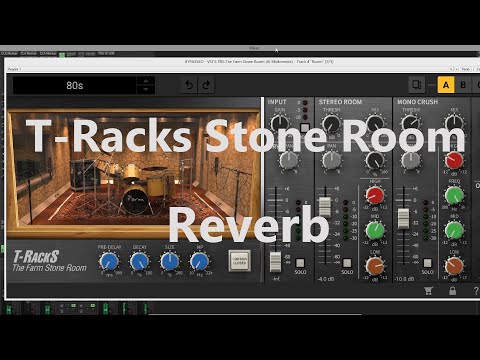The width and height of the screenshot is (480, 360).
Task: Enable Solo on the Input channel
Action: point(300,263)
